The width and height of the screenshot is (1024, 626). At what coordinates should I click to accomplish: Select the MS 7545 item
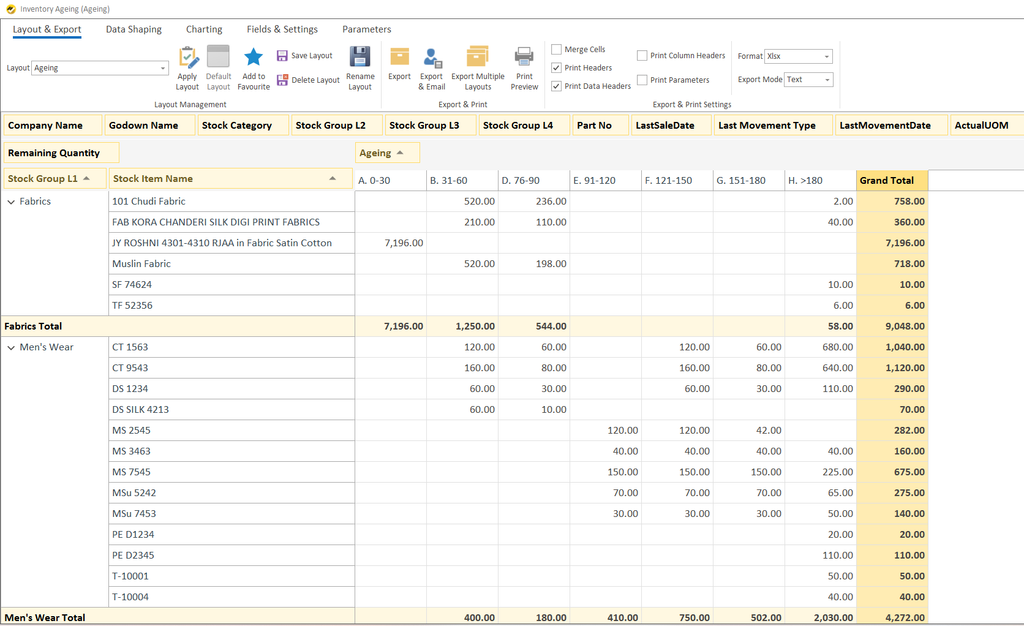tap(232, 472)
